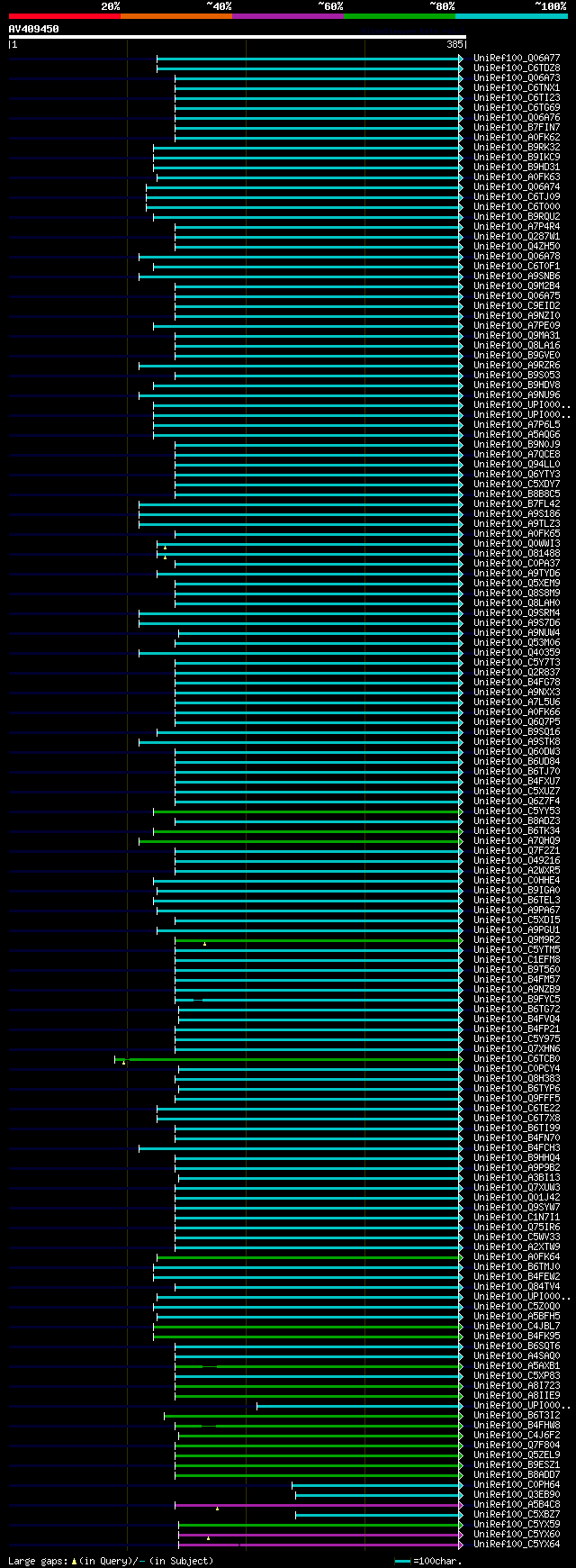Click the cyan =100char. scale bar legend
Viewport: 576px width, 1568px height.
(429, 1561)
